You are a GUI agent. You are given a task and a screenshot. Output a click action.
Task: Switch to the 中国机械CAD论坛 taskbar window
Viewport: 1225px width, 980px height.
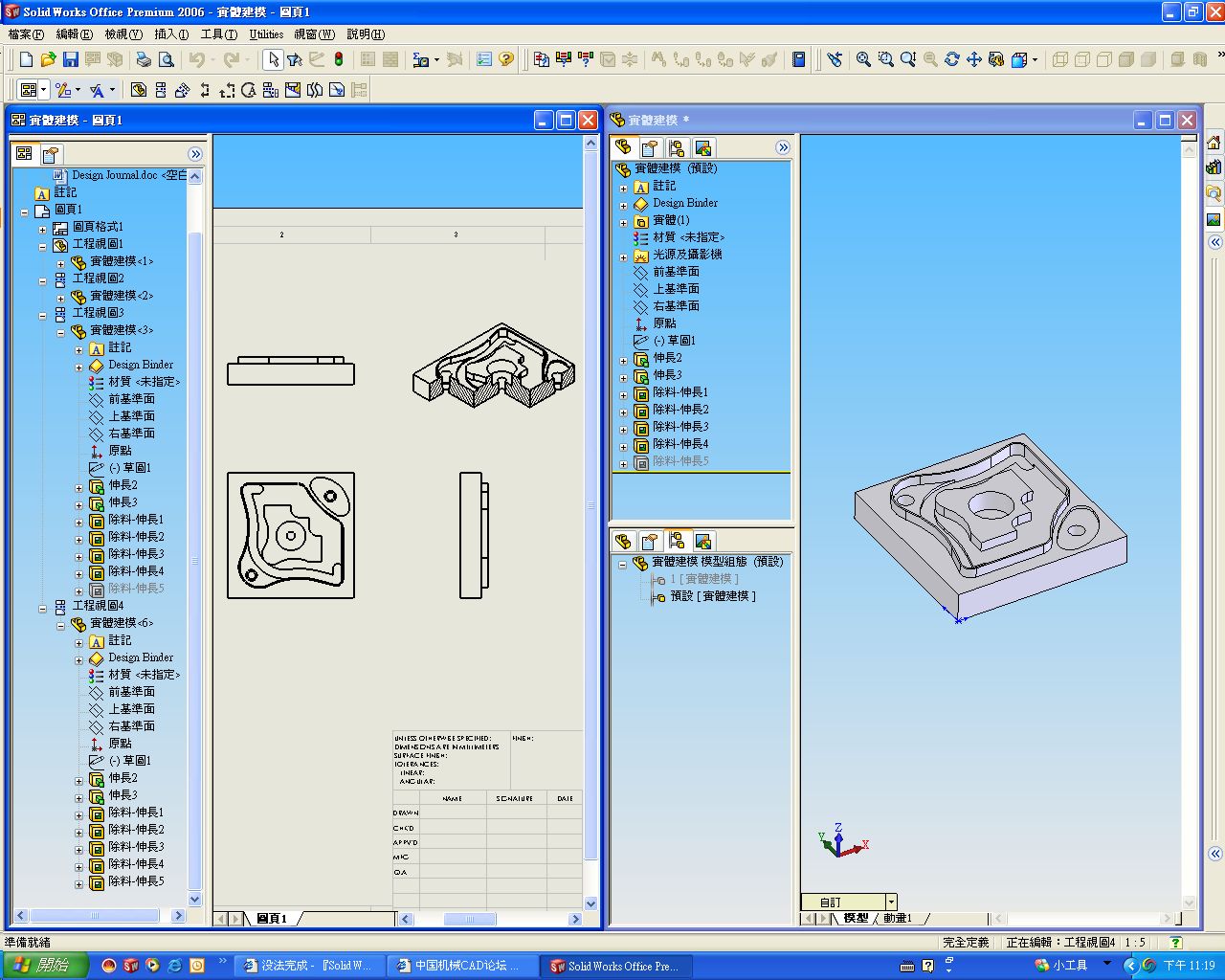pos(463,966)
